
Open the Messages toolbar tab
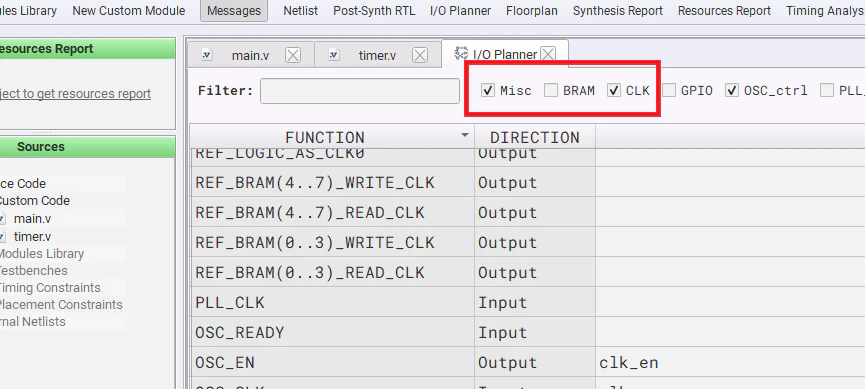[x=234, y=10]
